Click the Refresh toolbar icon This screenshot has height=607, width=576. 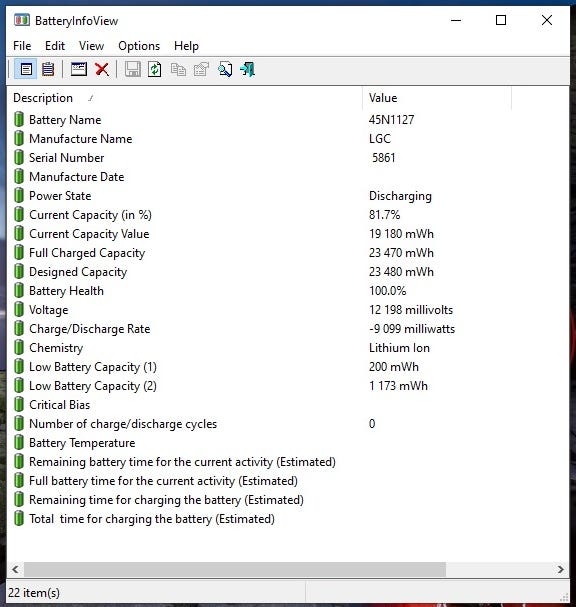[x=155, y=69]
